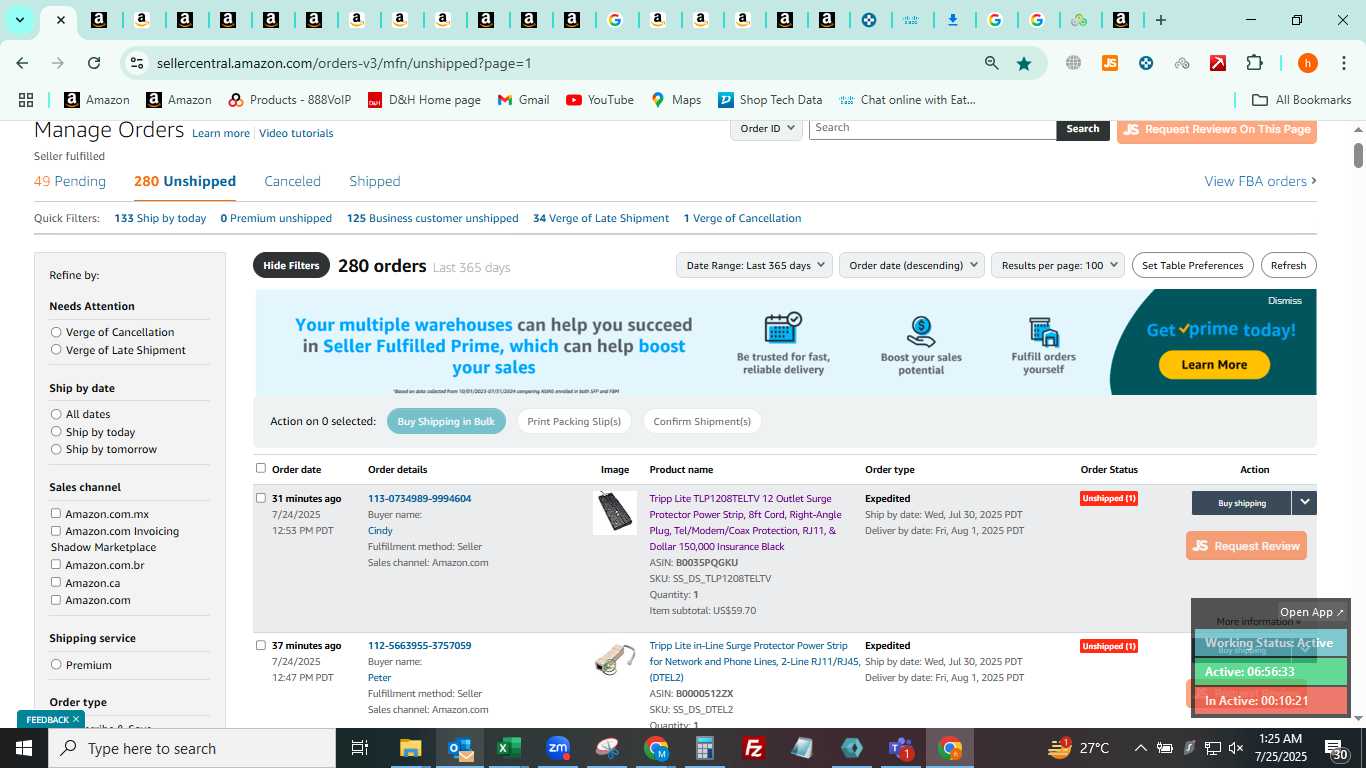Show hidden system tray icons chevron
The width and height of the screenshot is (1366, 768).
coord(1140,748)
